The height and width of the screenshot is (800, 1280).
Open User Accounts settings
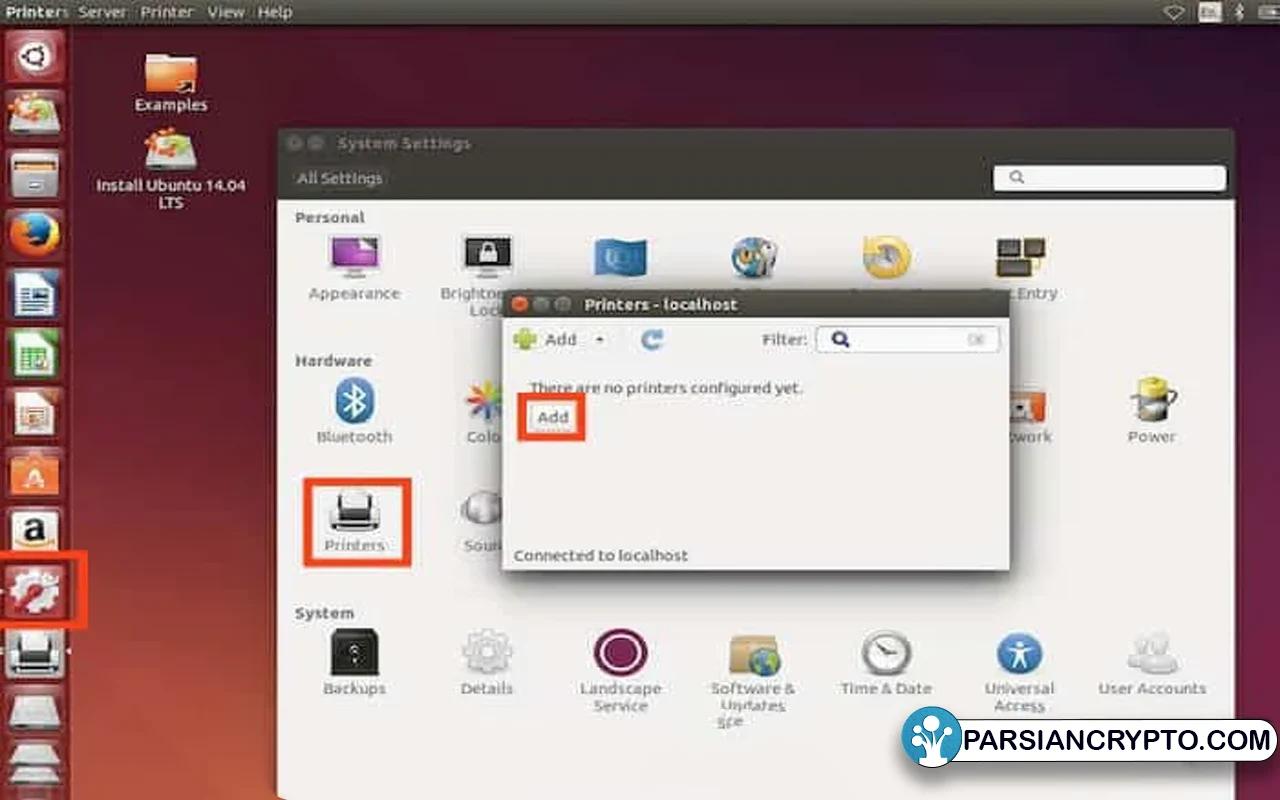[x=1152, y=662]
